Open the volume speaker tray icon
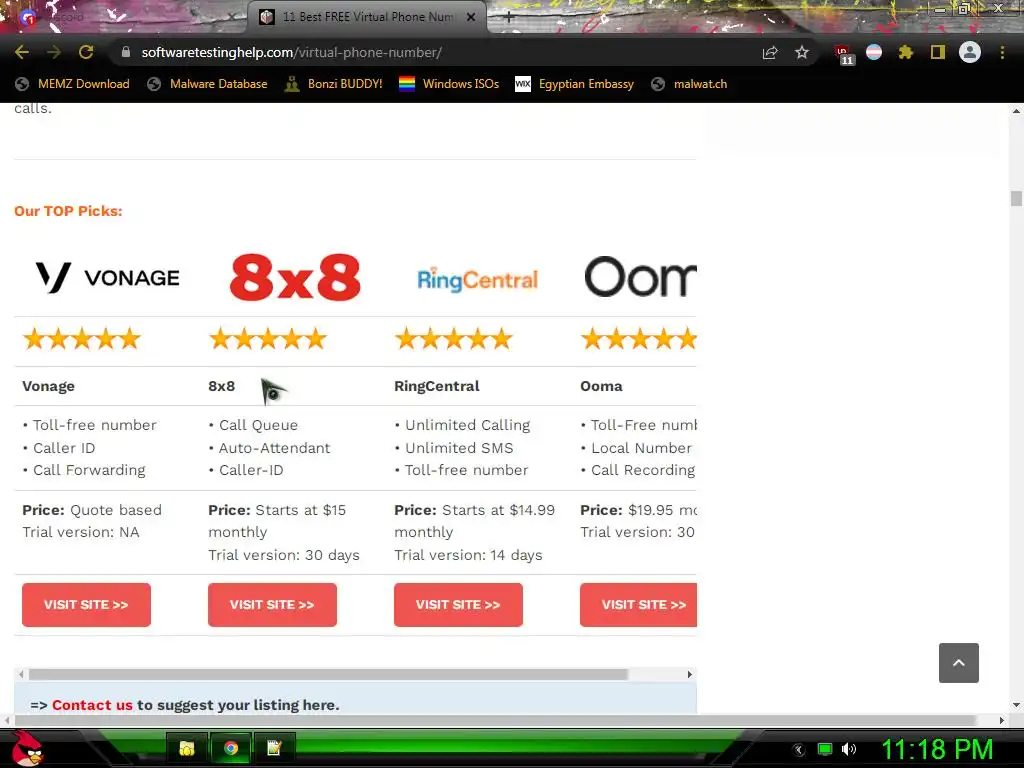The image size is (1024, 768). point(849,749)
